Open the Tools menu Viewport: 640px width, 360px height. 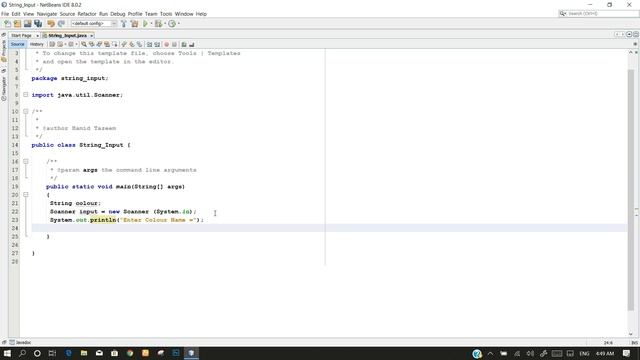[x=166, y=14]
